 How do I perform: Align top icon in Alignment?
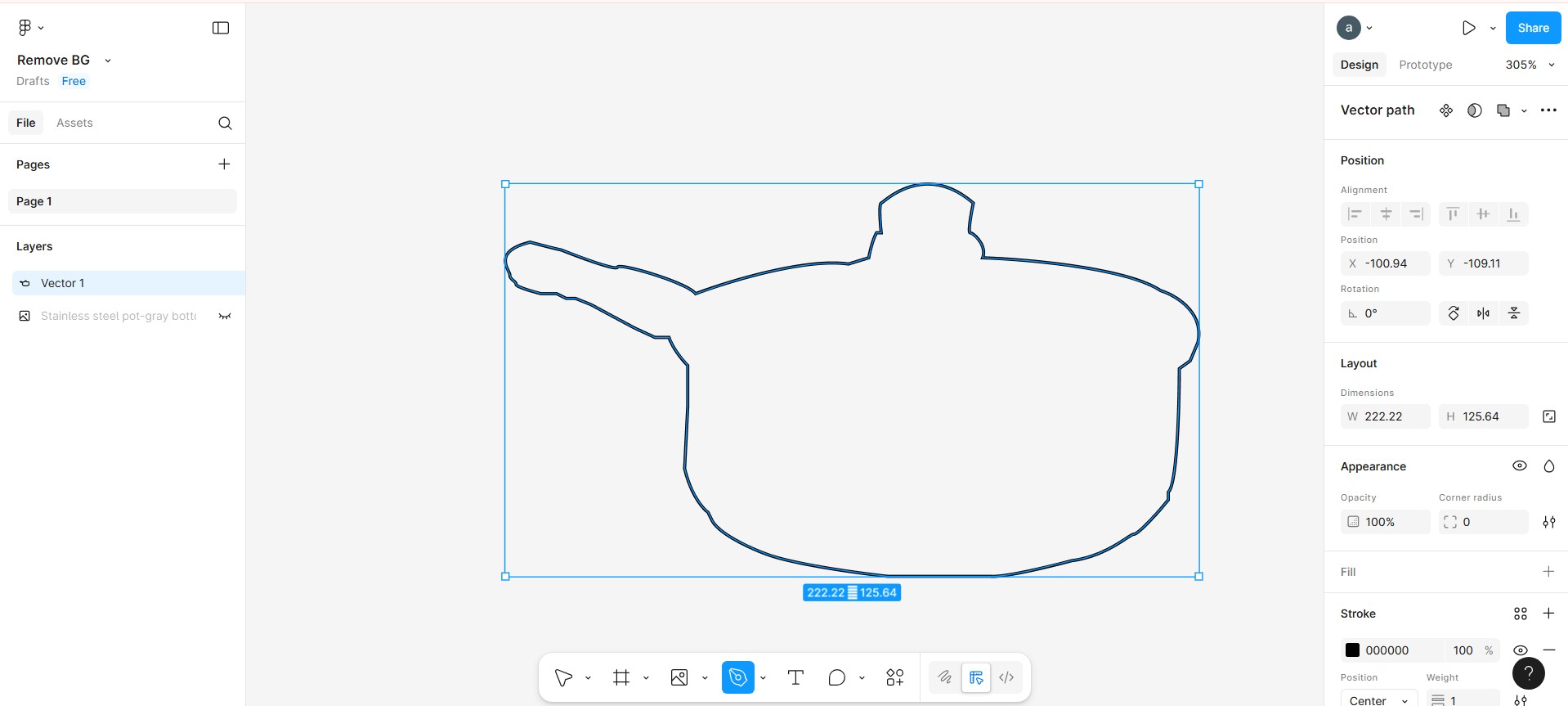[1453, 214]
